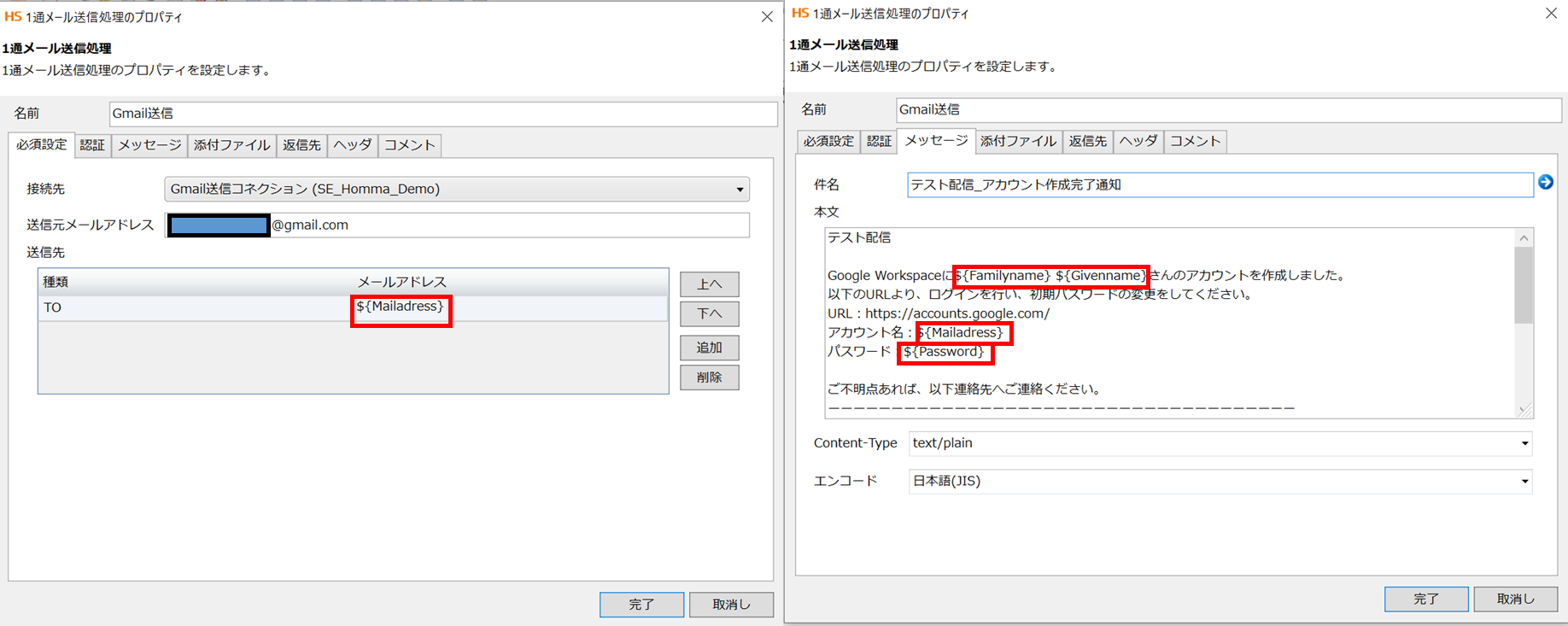Switch to 認証 tab in left window
This screenshot has height=626, width=1568.
(92, 145)
